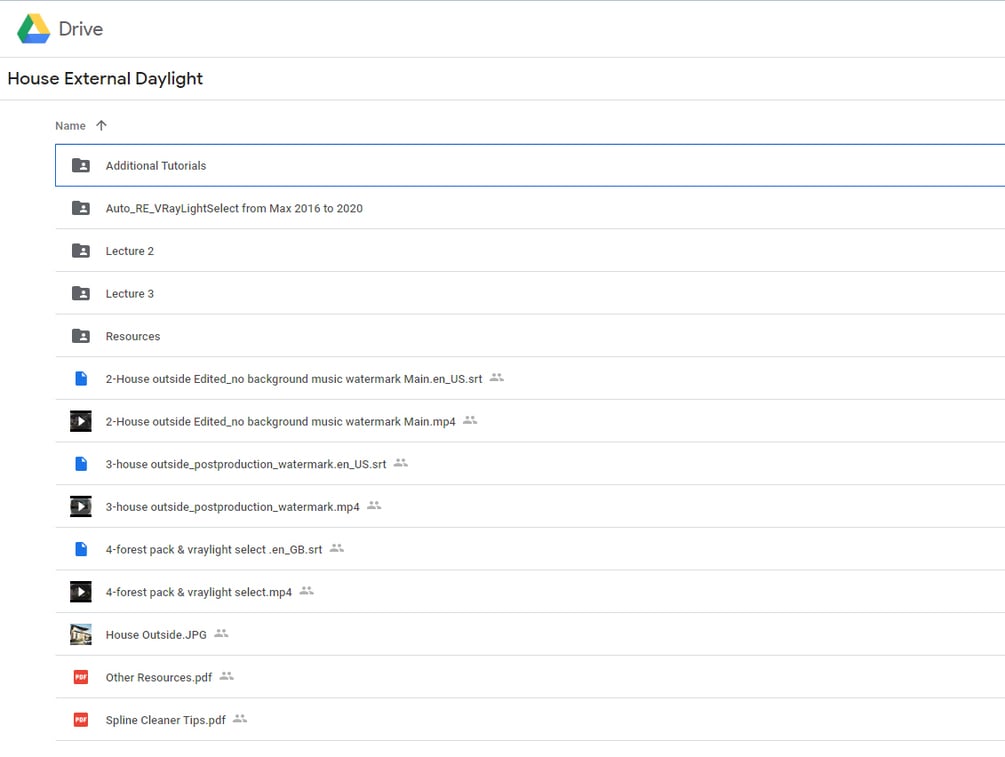Viewport: 1005px width, 757px height.
Task: Click the PDF icon for Other Resources.pdf
Action: (x=81, y=677)
